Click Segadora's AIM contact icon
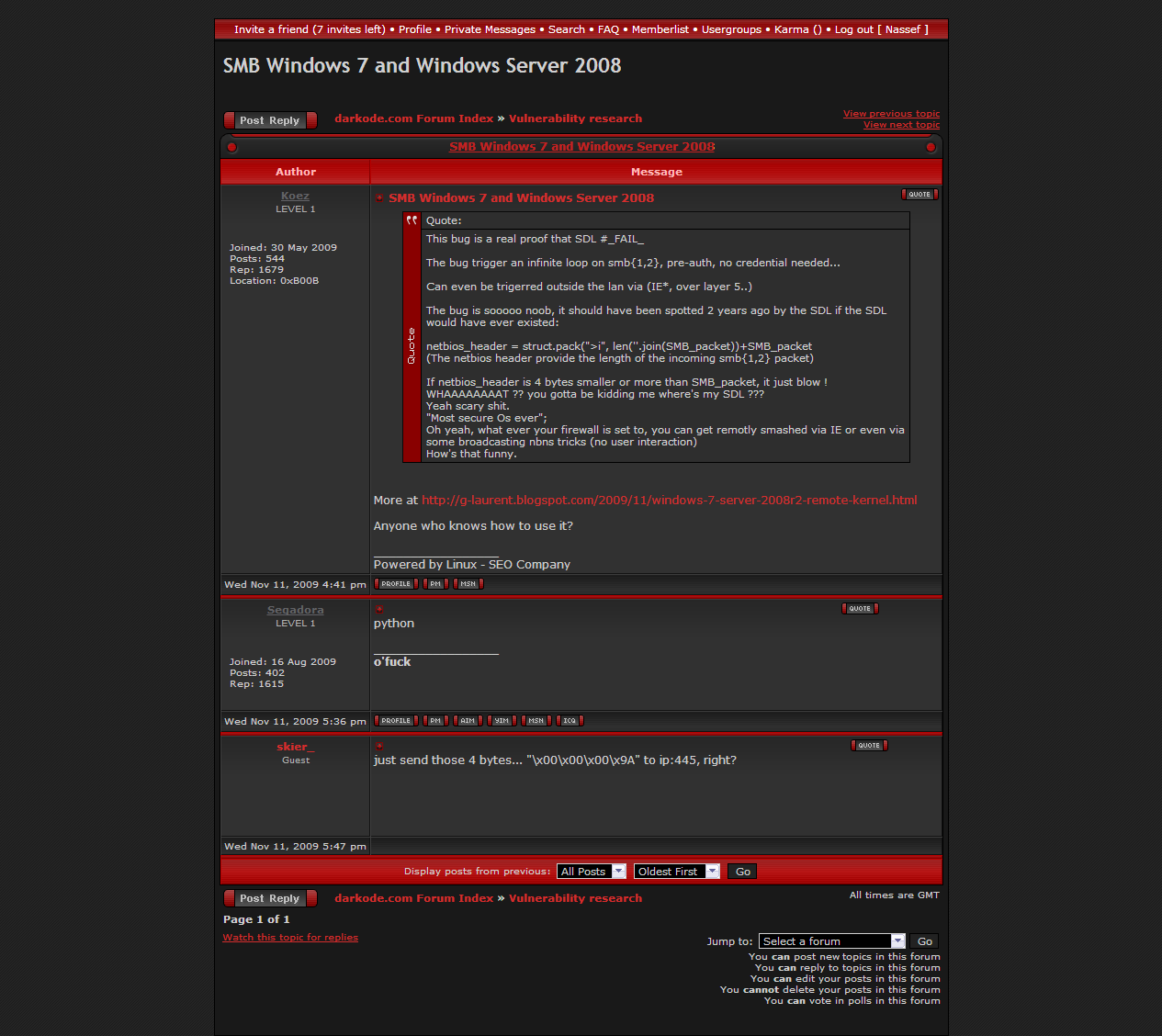This screenshot has height=1036, width=1162. [468, 721]
